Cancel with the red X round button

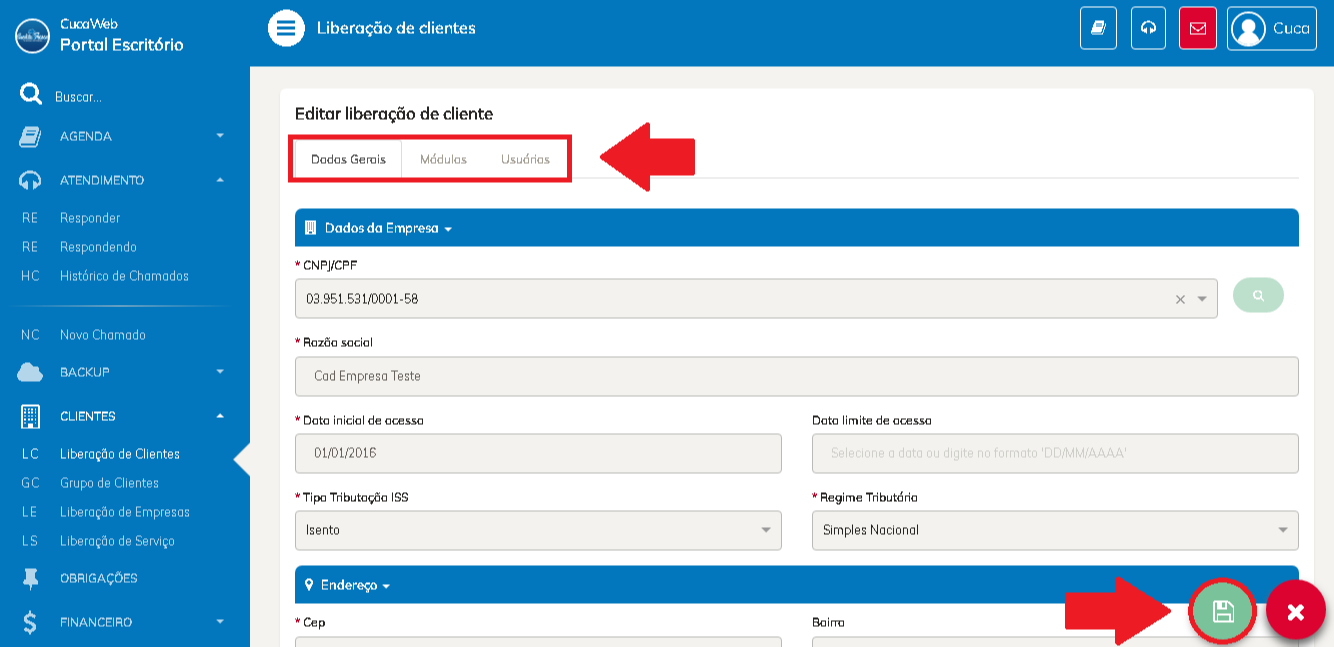point(1296,611)
